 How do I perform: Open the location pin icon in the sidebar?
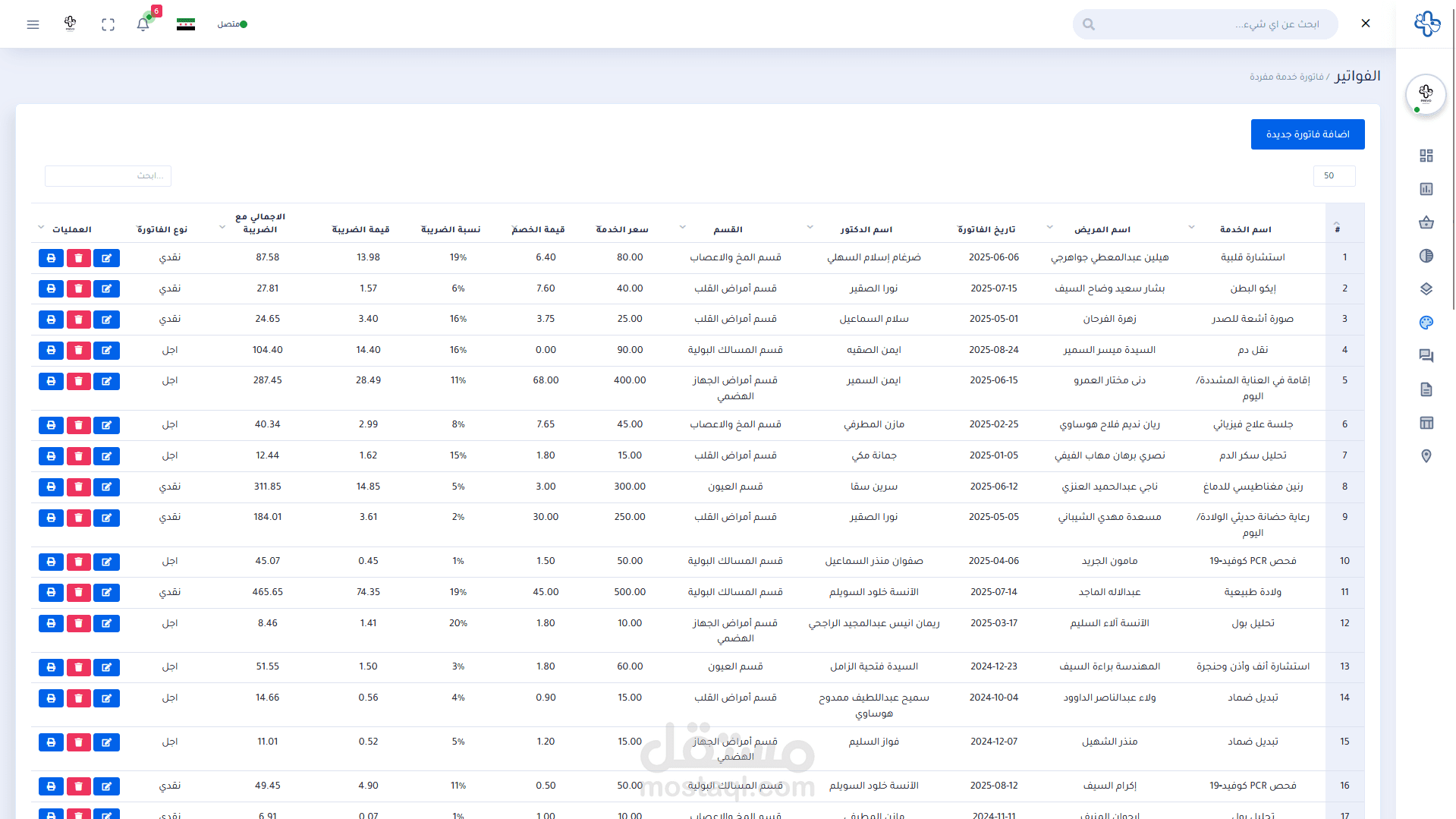[1426, 456]
